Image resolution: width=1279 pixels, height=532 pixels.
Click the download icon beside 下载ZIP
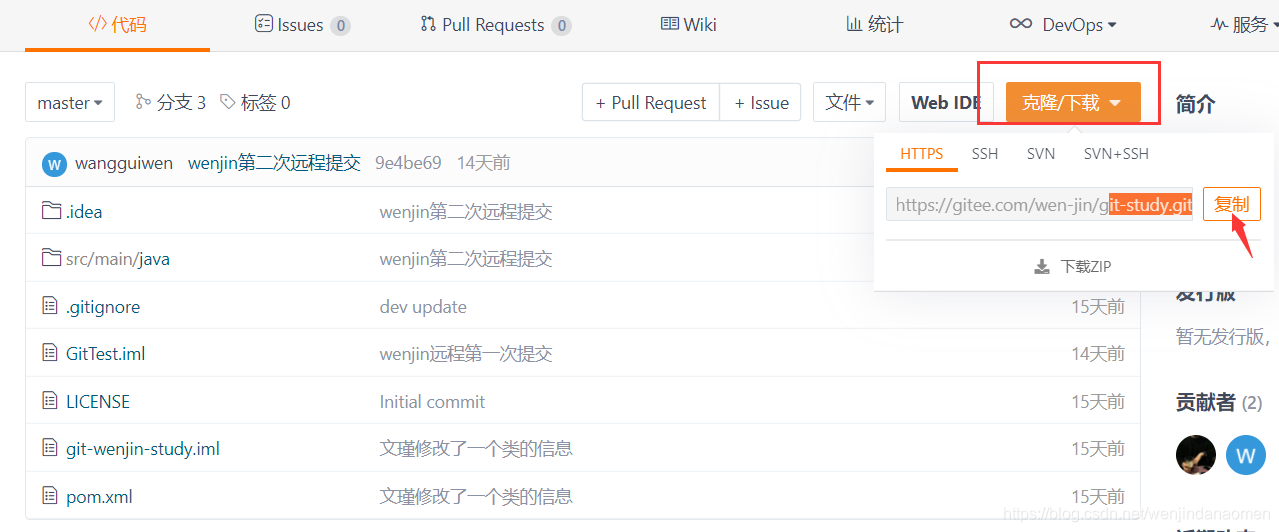point(1042,267)
